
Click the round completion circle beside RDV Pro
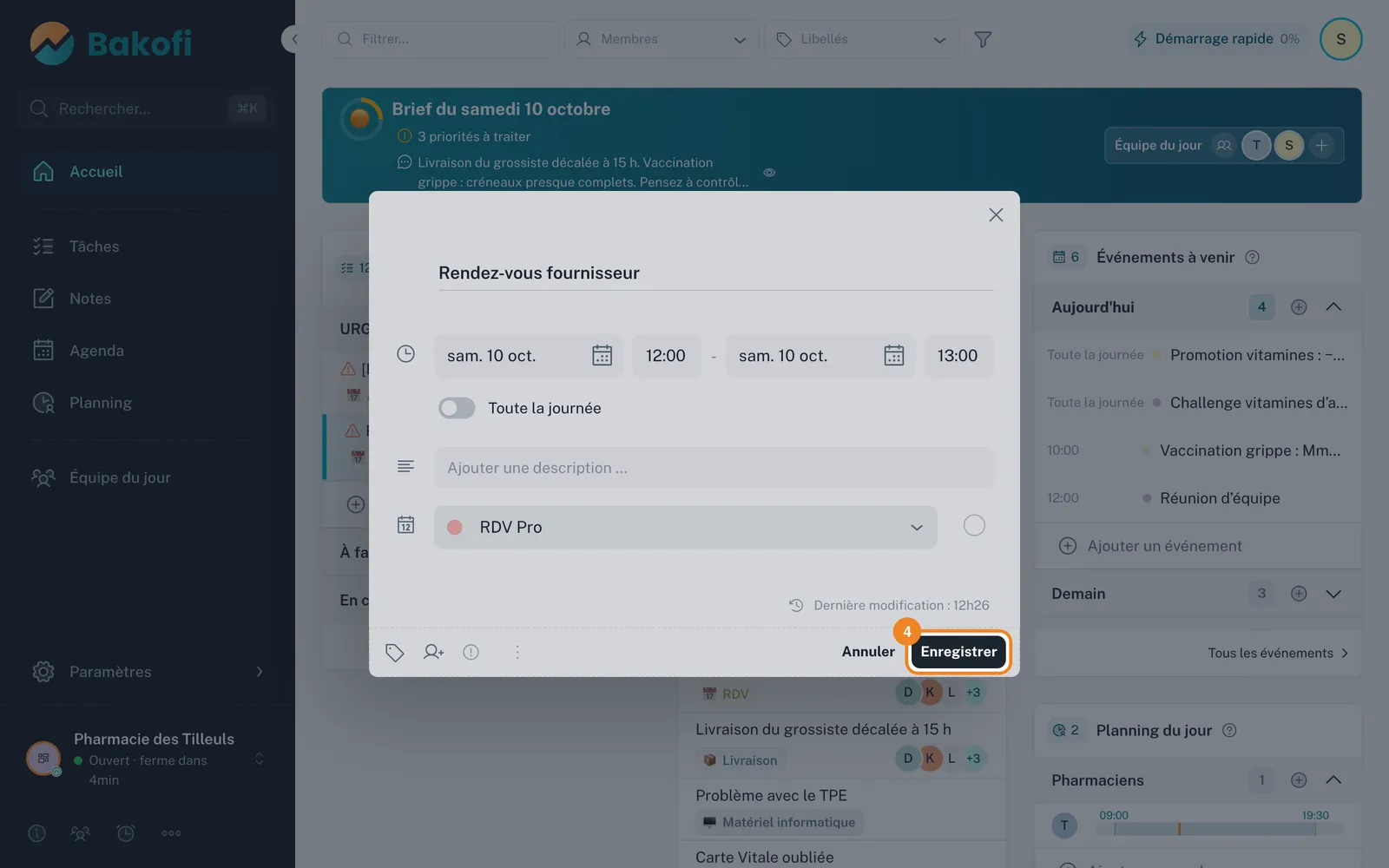coord(974,526)
